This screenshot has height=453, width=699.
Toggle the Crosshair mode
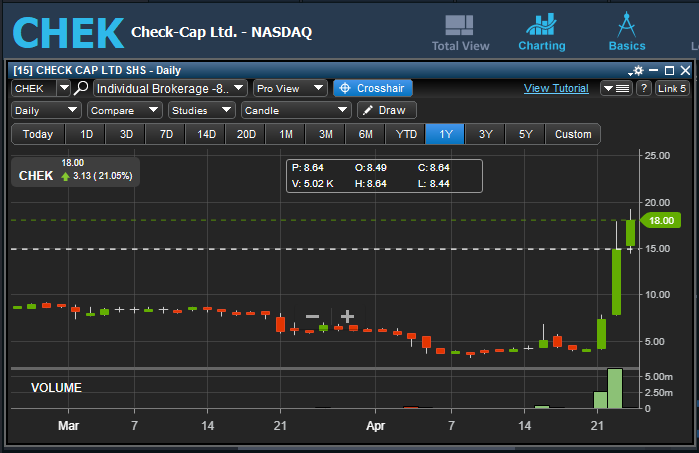[373, 88]
